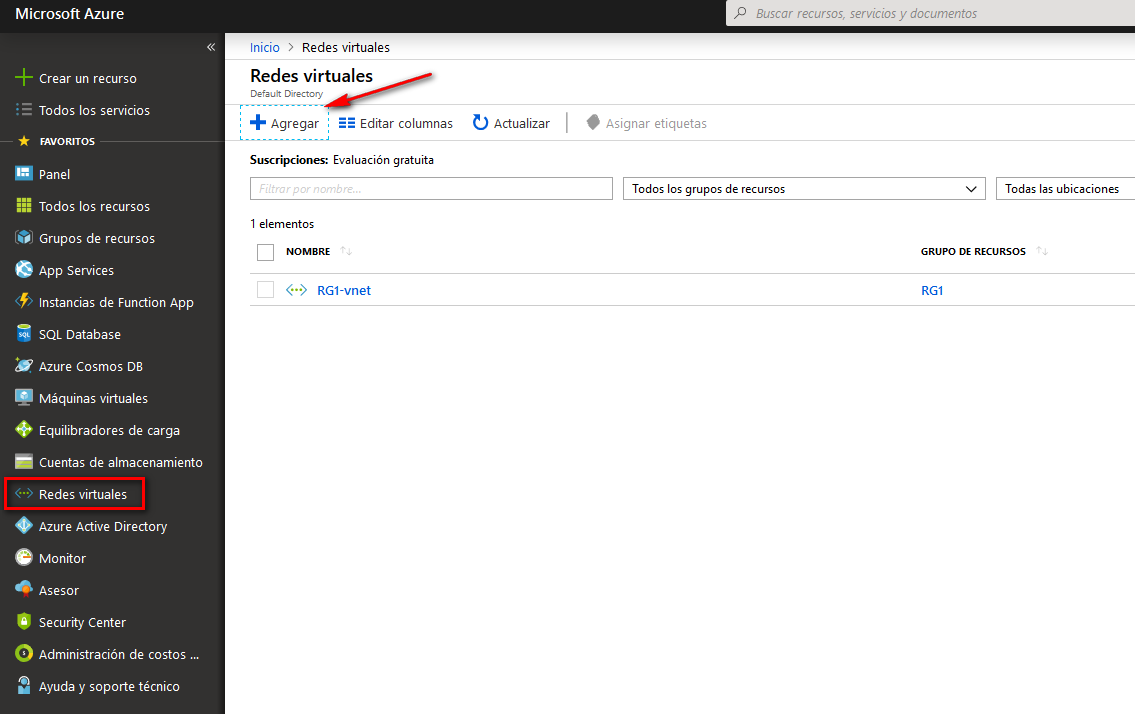Expand Todos los grupos de recursos dropdown
Screen dimensions: 1135x714
click(x=804, y=189)
